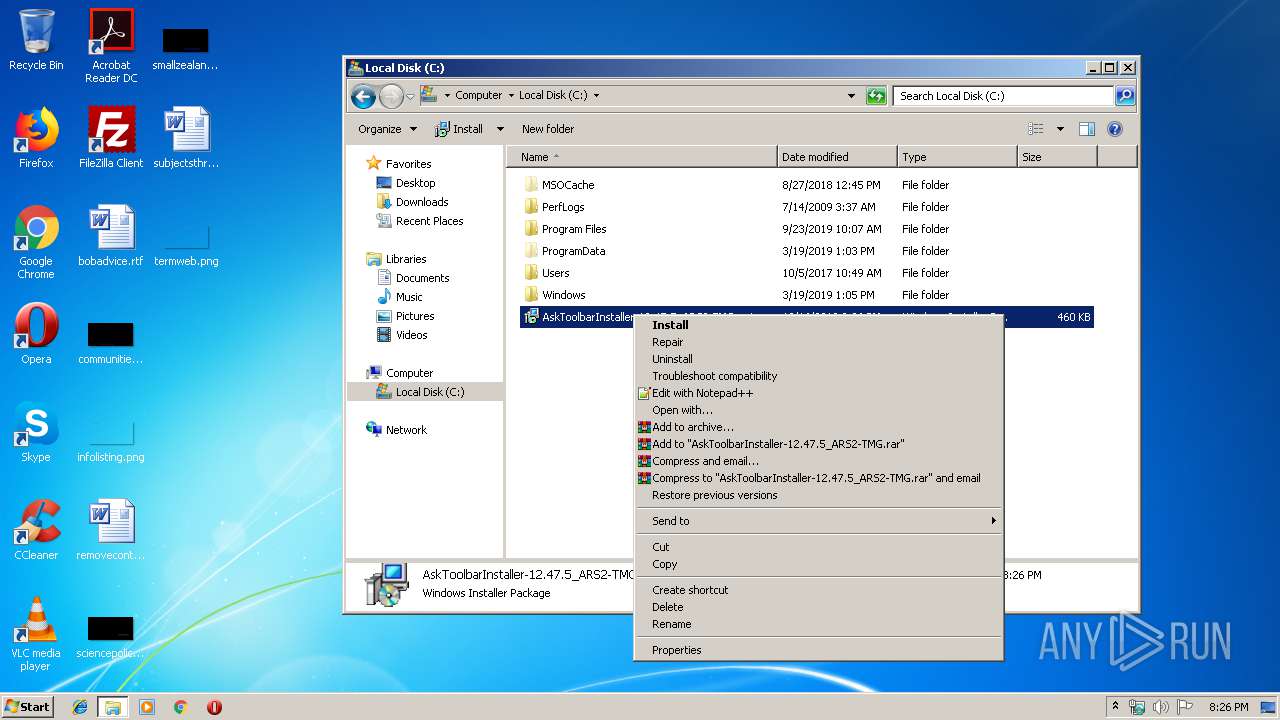
Task: Select the removecont document on desktop
Action: (111, 530)
